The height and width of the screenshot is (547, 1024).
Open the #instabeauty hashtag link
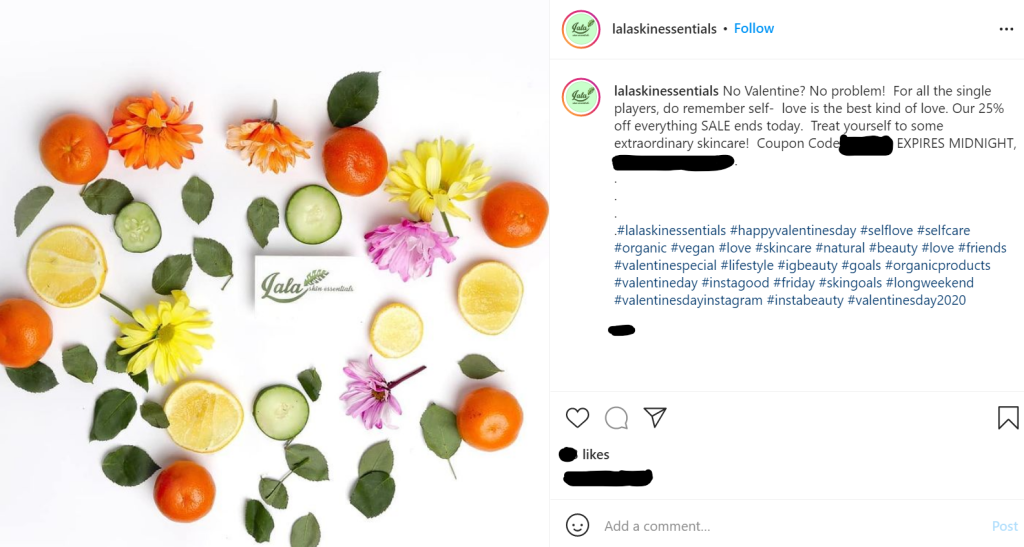[804, 300]
